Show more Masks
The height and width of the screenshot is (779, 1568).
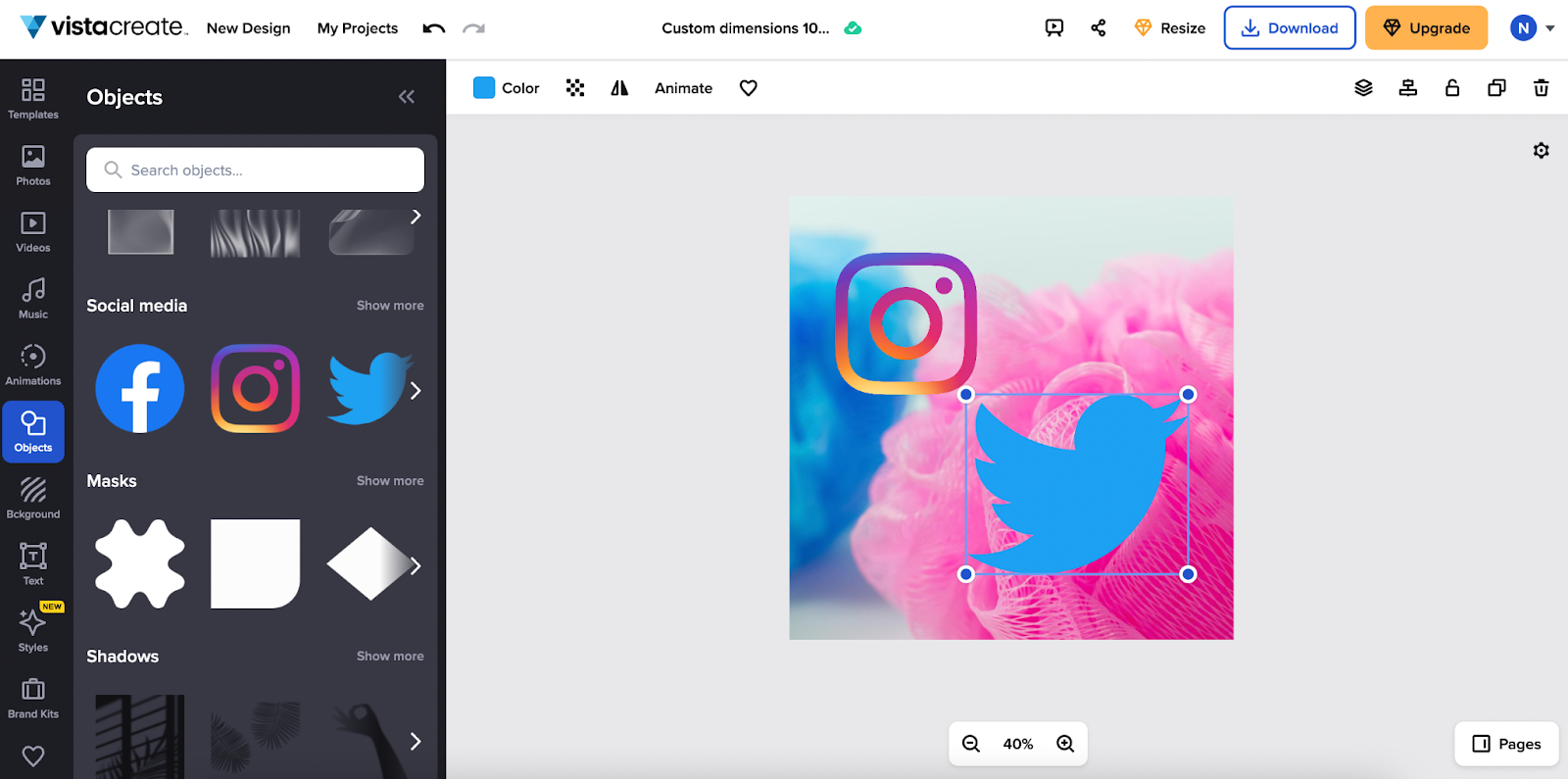[390, 481]
